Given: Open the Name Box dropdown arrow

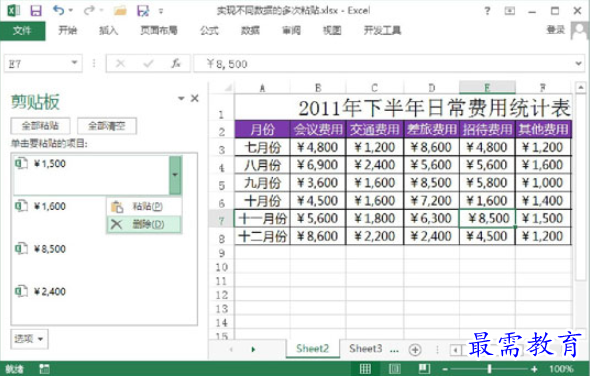Looking at the screenshot, I should pyautogui.click(x=75, y=62).
